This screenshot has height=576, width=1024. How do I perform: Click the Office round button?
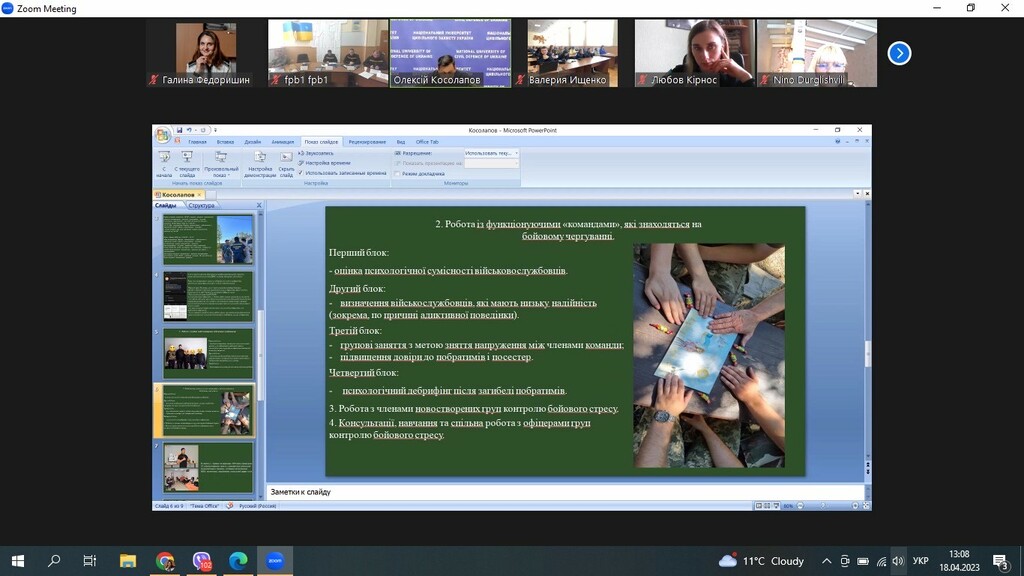coord(162,134)
